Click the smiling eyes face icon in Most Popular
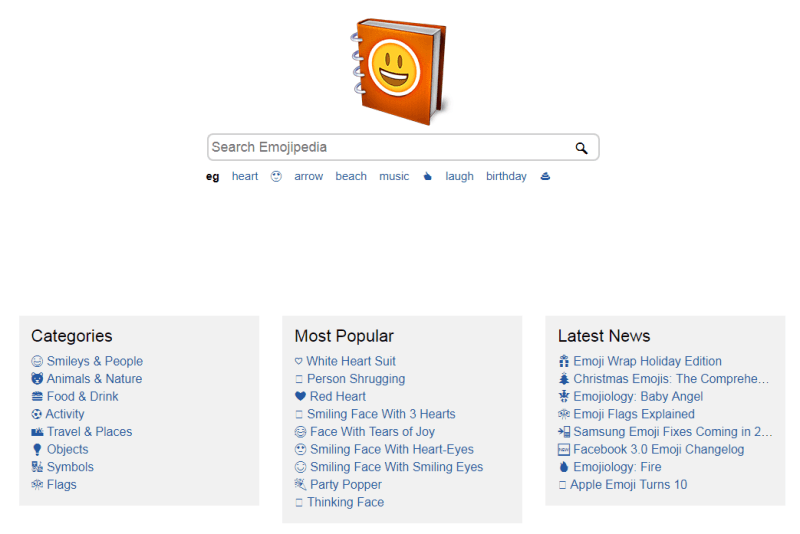 tap(301, 467)
